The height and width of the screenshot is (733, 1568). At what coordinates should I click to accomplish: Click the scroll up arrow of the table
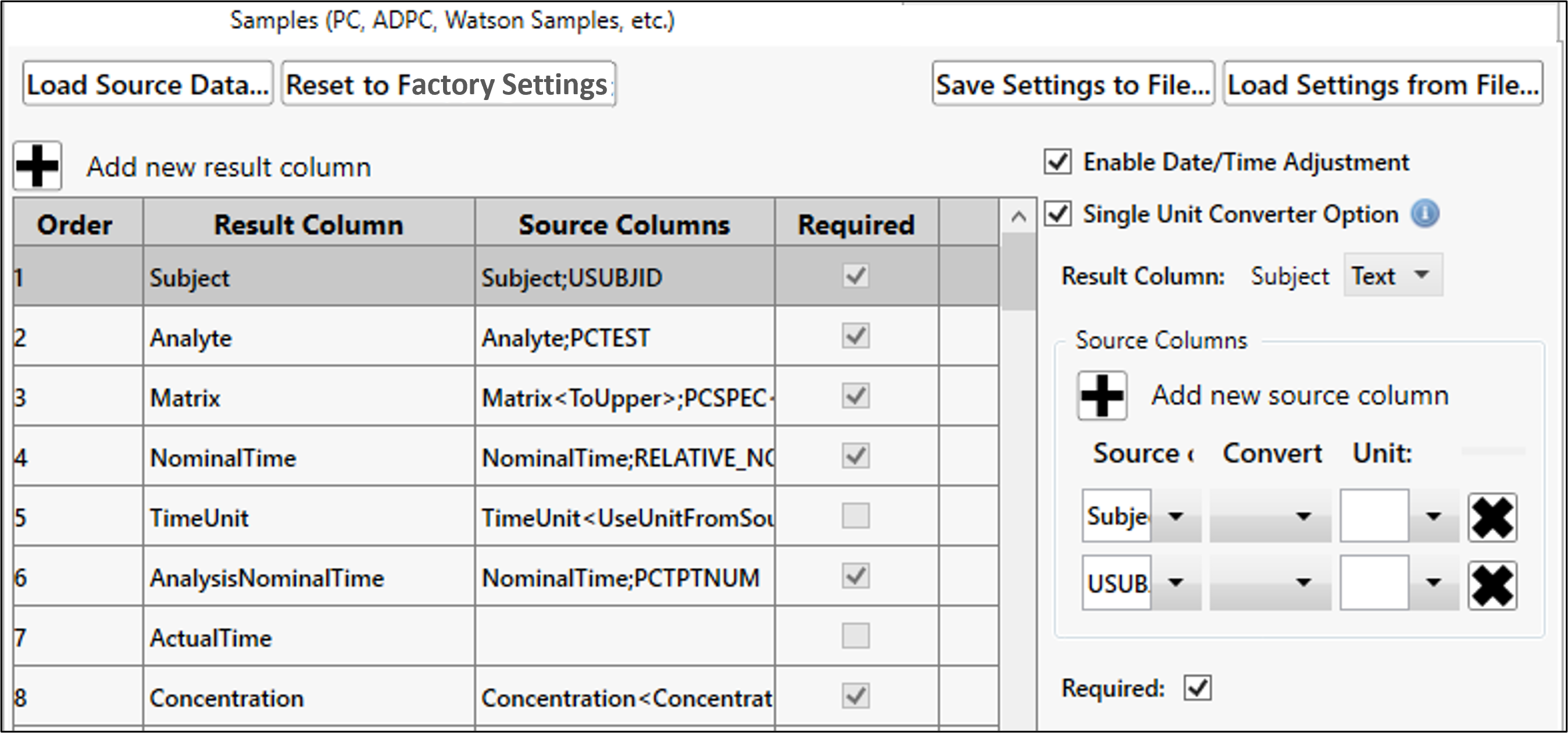click(x=1019, y=216)
